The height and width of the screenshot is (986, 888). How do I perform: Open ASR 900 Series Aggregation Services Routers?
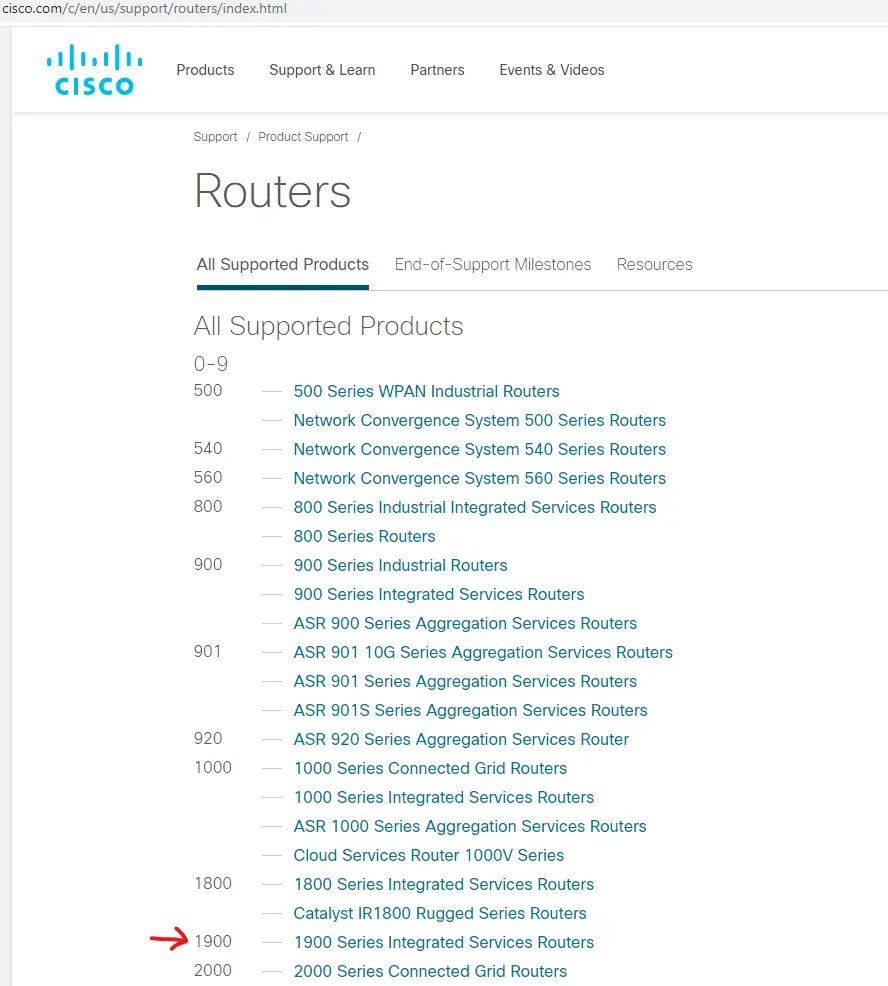click(465, 623)
